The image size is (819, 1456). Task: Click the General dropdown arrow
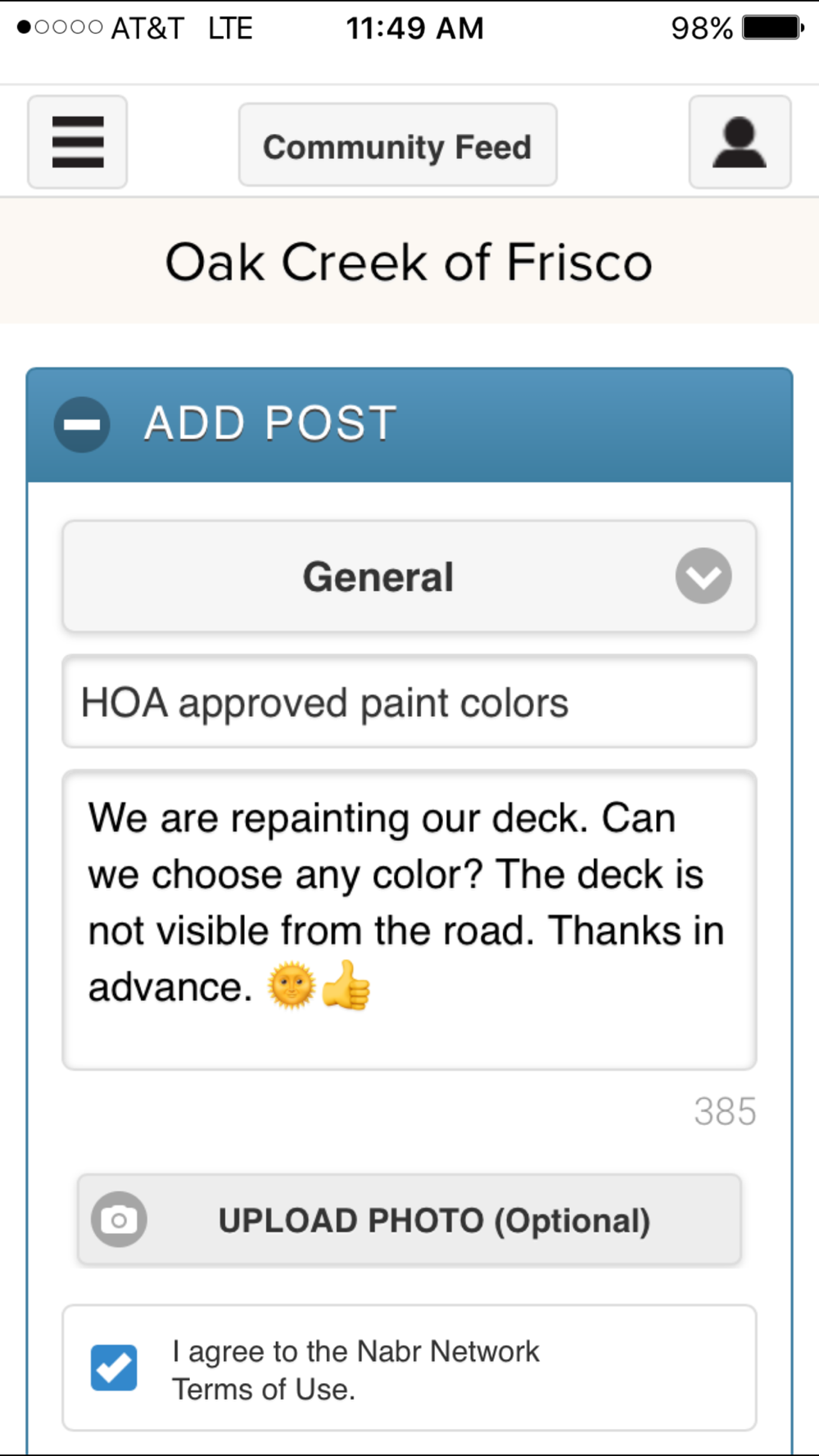(x=704, y=576)
